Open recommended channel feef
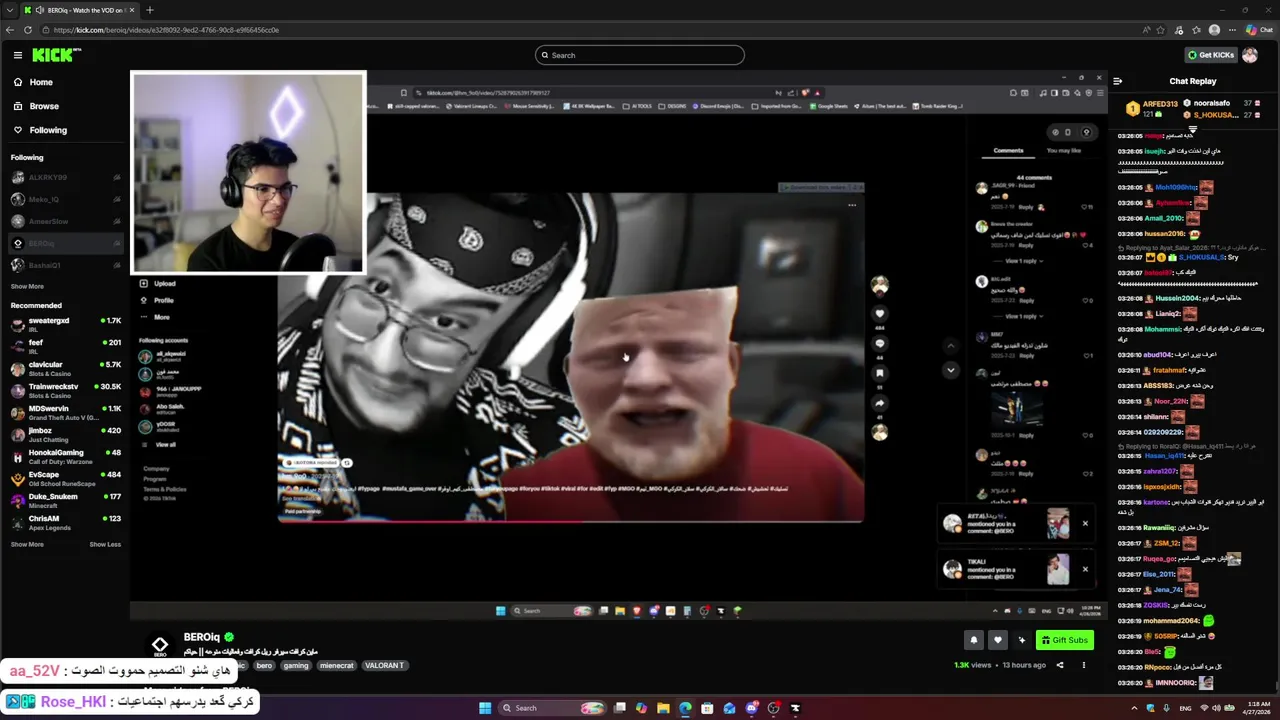 pos(65,346)
